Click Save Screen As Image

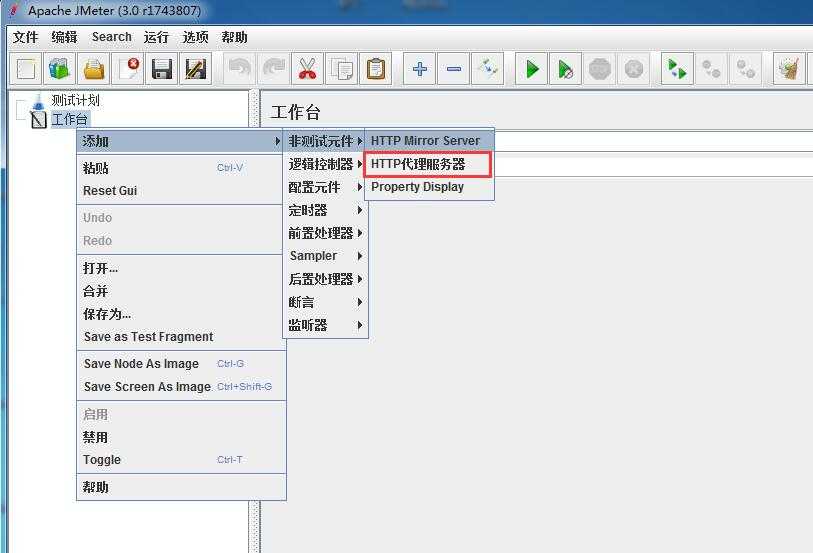click(181, 387)
